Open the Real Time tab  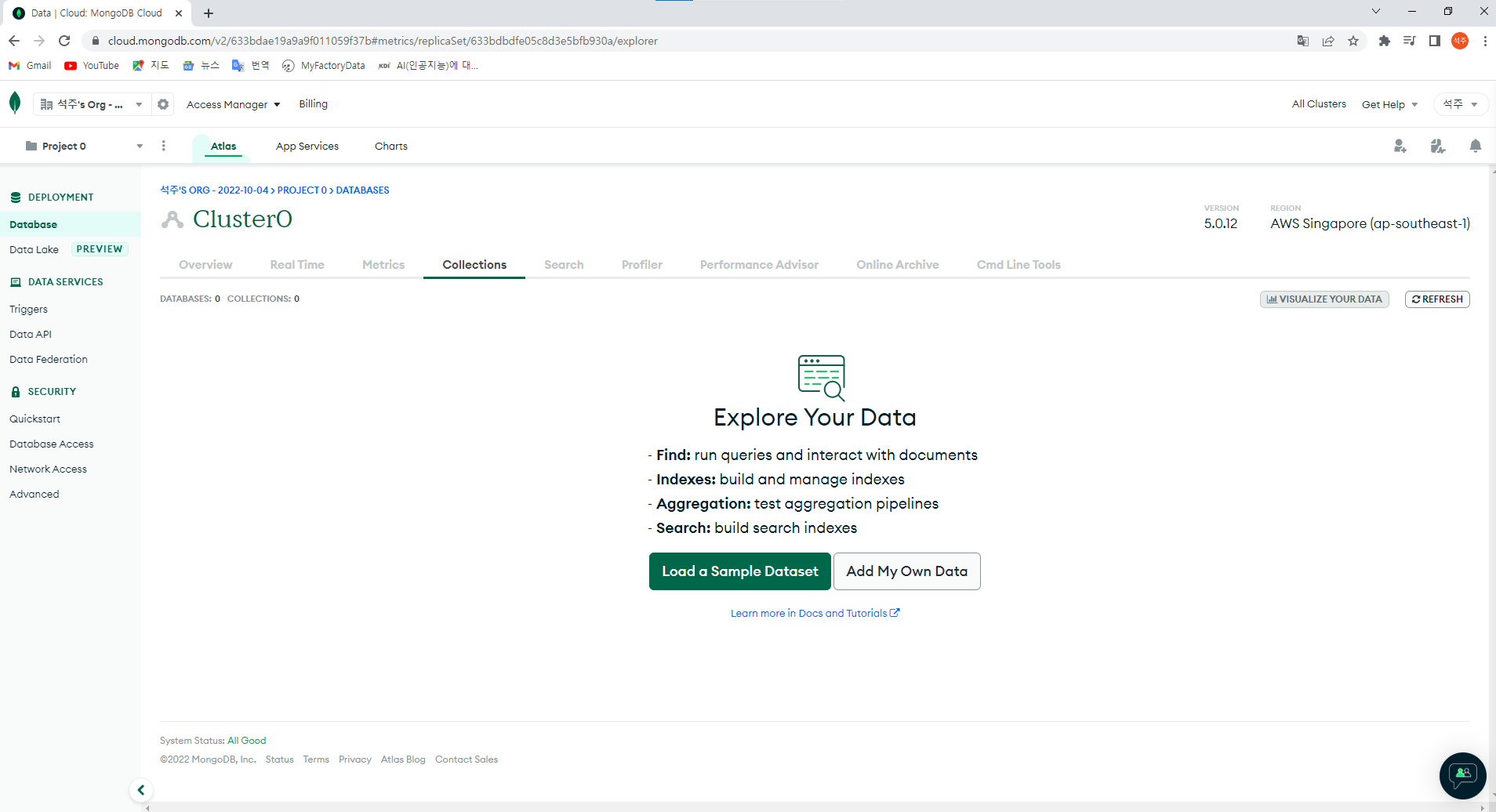click(297, 265)
